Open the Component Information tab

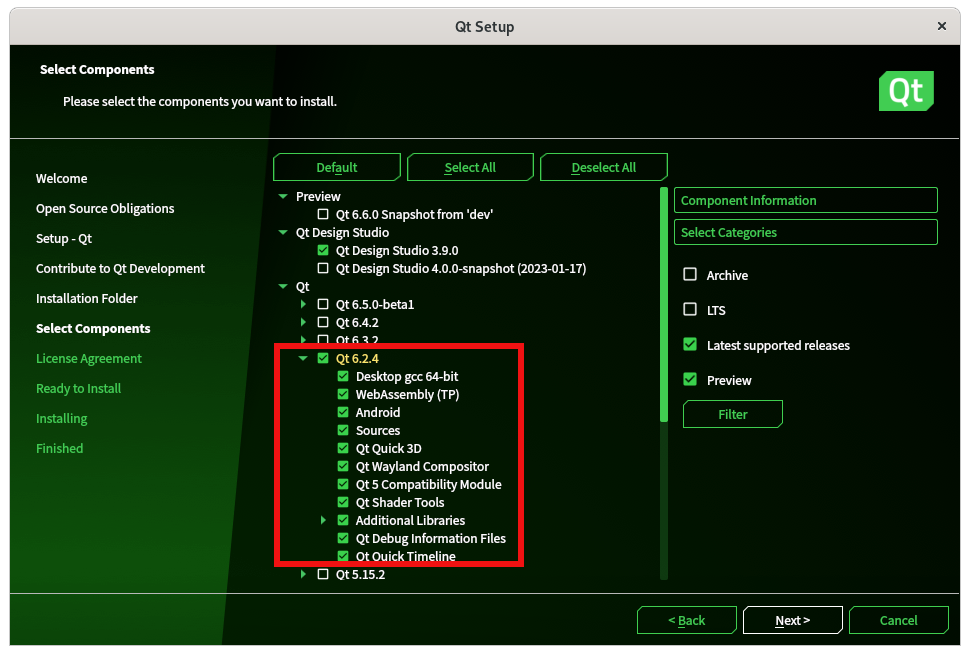point(805,200)
